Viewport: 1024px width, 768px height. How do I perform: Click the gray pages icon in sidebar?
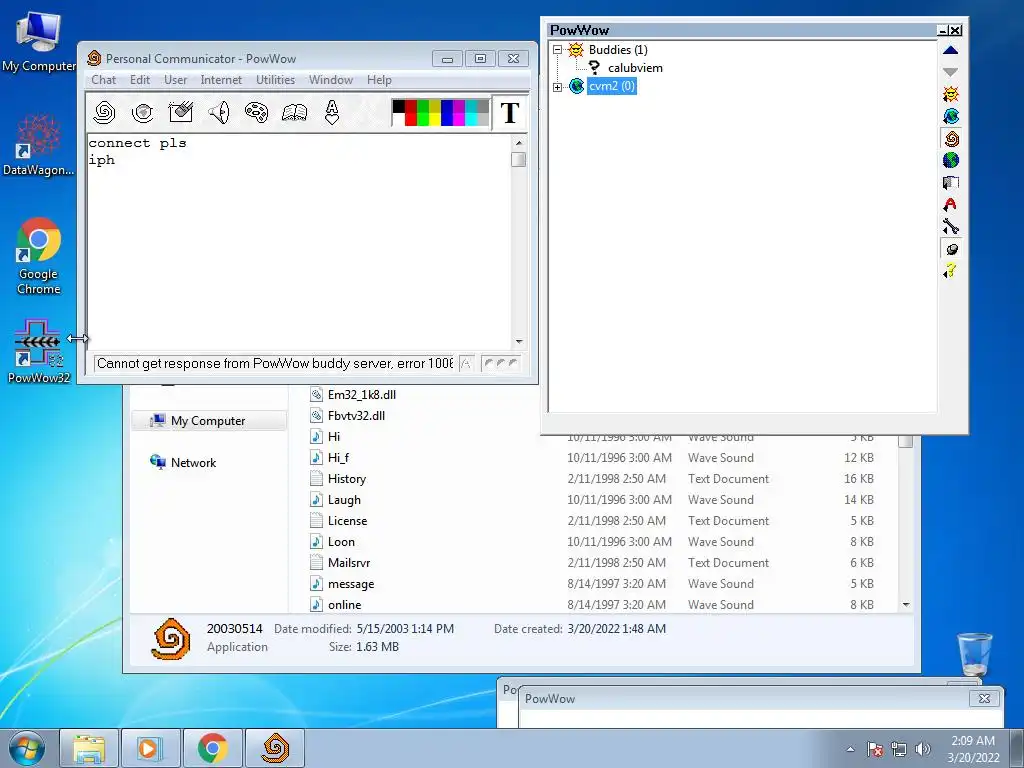click(951, 182)
